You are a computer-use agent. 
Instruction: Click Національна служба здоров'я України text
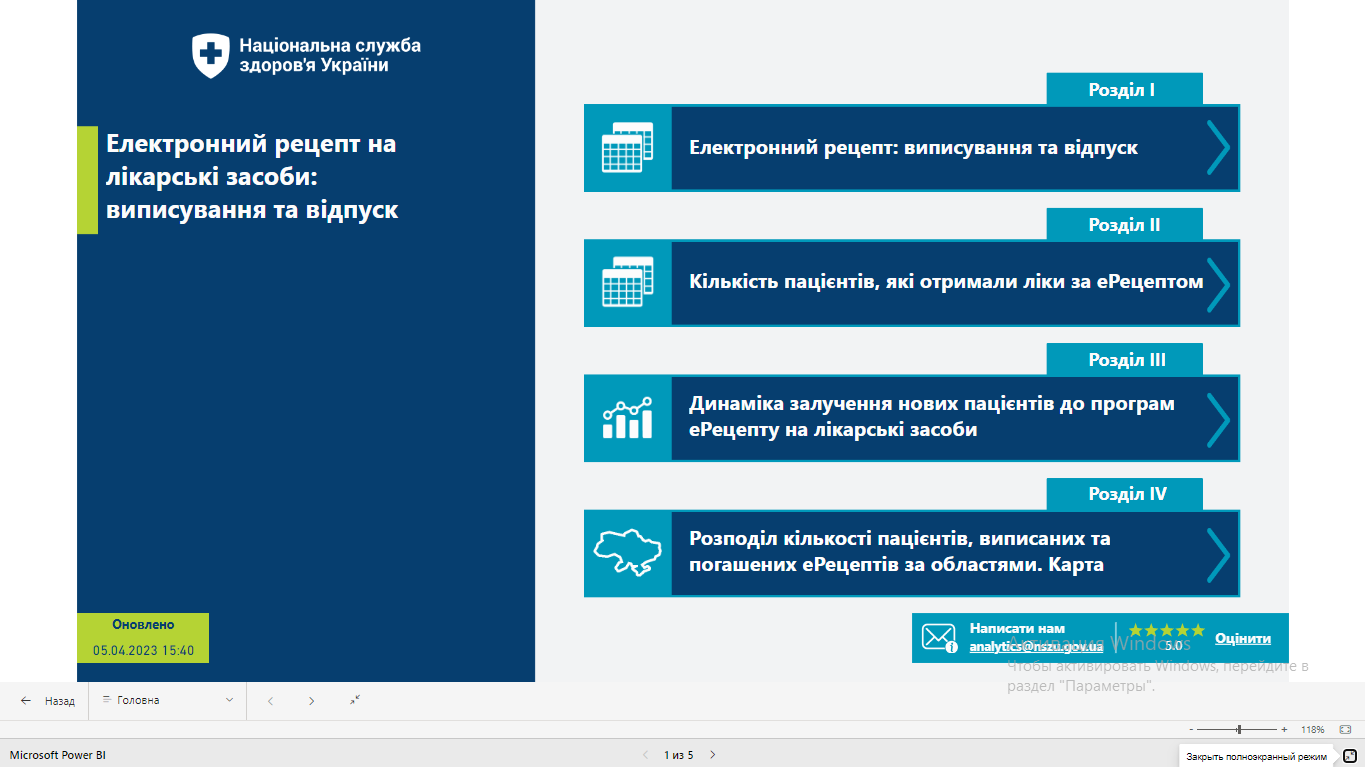click(x=330, y=55)
